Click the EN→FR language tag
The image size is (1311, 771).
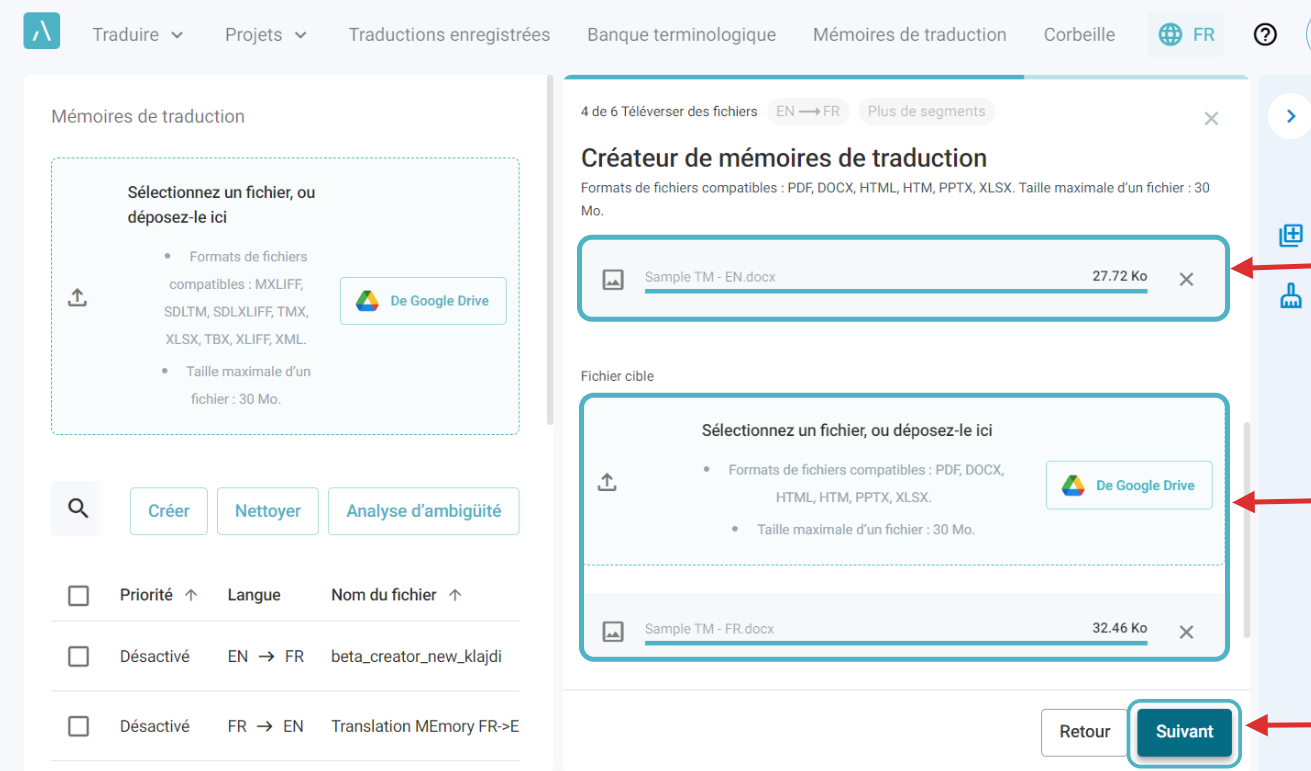click(x=808, y=112)
